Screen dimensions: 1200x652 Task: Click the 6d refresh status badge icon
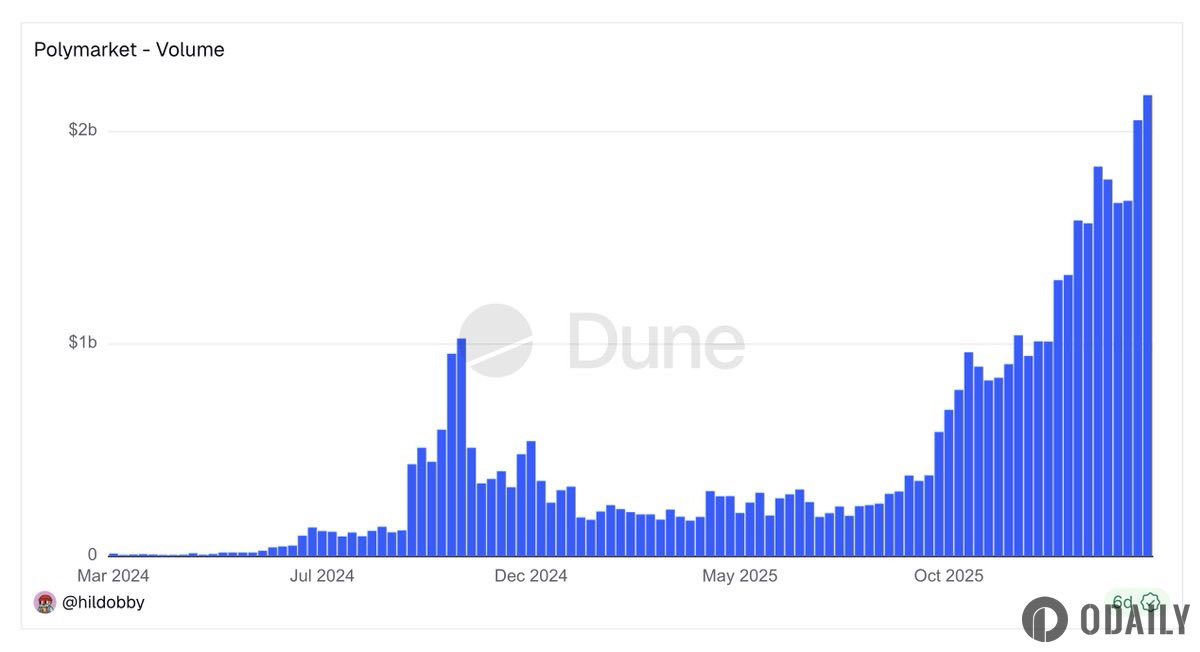[1150, 602]
